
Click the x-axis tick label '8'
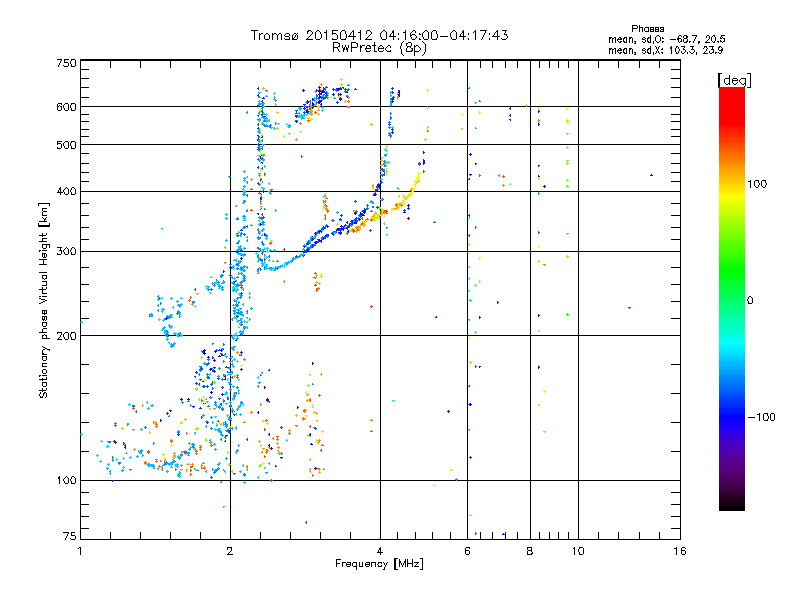pyautogui.click(x=530, y=551)
